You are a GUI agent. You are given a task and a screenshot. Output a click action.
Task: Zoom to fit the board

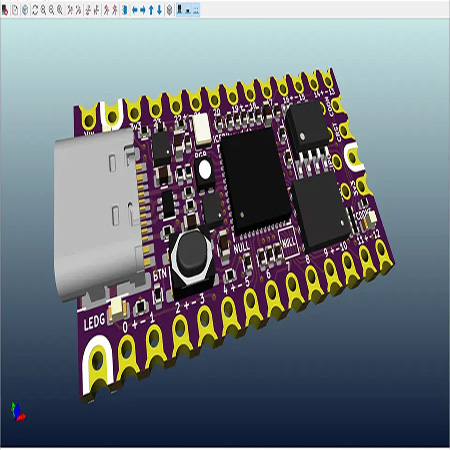pyautogui.click(x=60, y=10)
